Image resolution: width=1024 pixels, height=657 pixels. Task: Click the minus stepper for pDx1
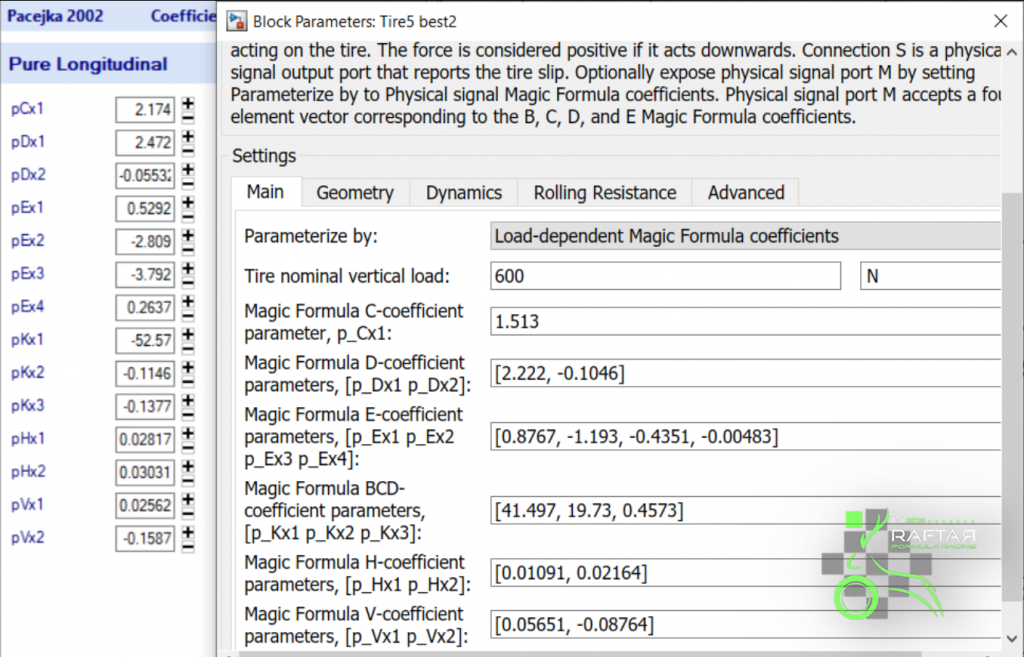tap(188, 148)
